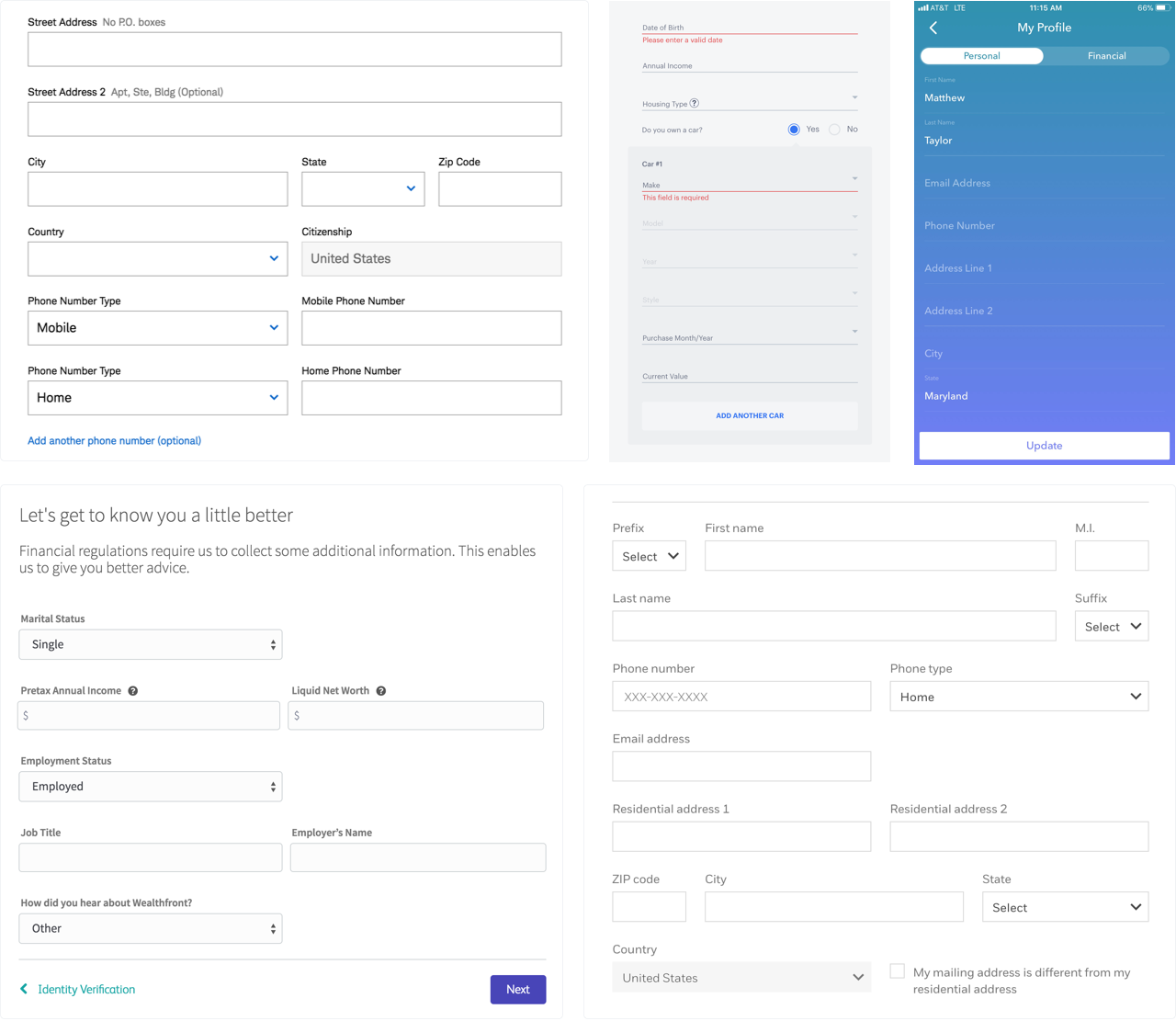Check the different mailing address checkbox
This screenshot has width=1176, height=1021.
click(x=898, y=971)
